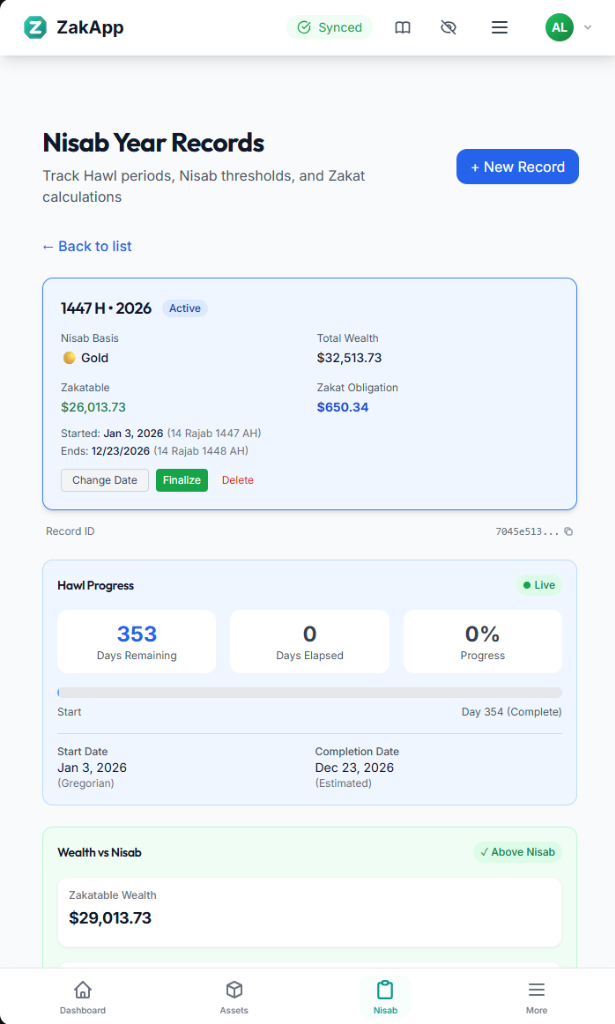Viewport: 615px width, 1024px height.
Task: Open the hamburger menu in header
Action: point(499,28)
